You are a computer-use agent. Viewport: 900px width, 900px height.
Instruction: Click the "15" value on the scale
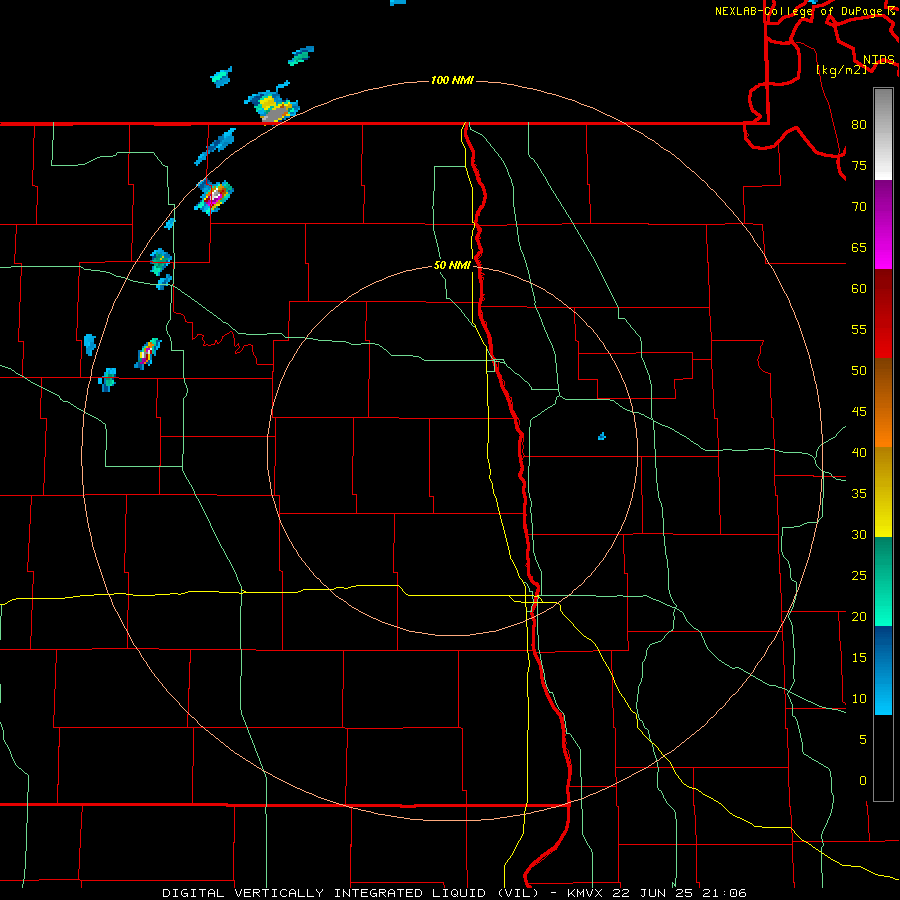859,658
